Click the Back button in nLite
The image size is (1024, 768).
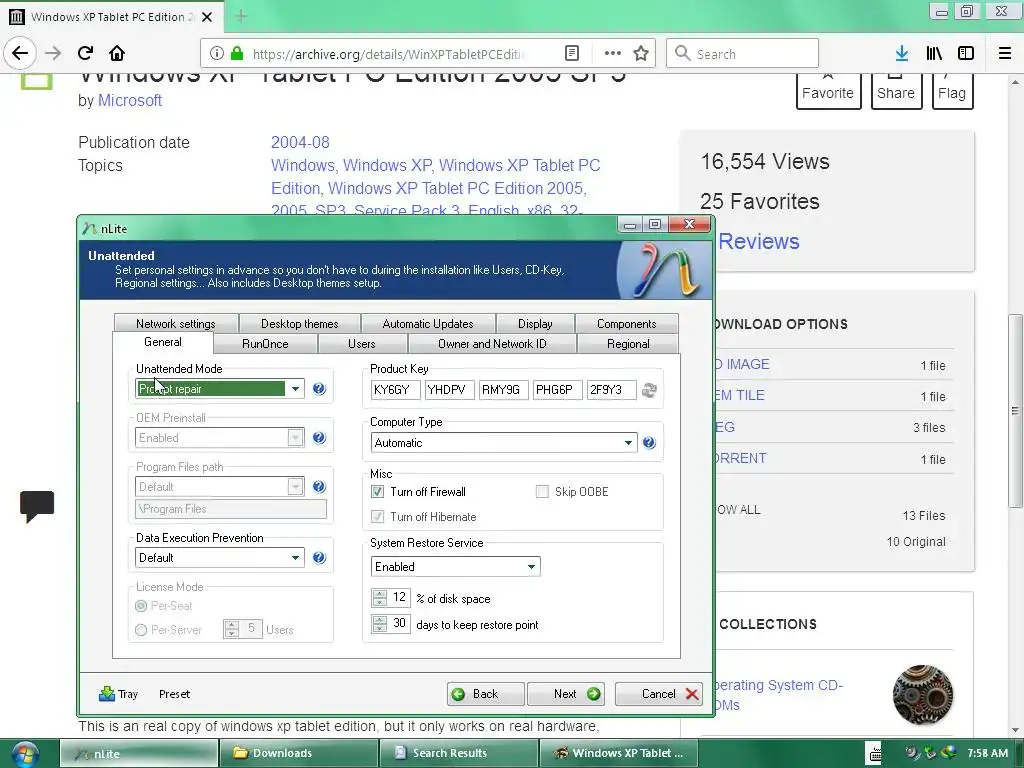click(485, 694)
